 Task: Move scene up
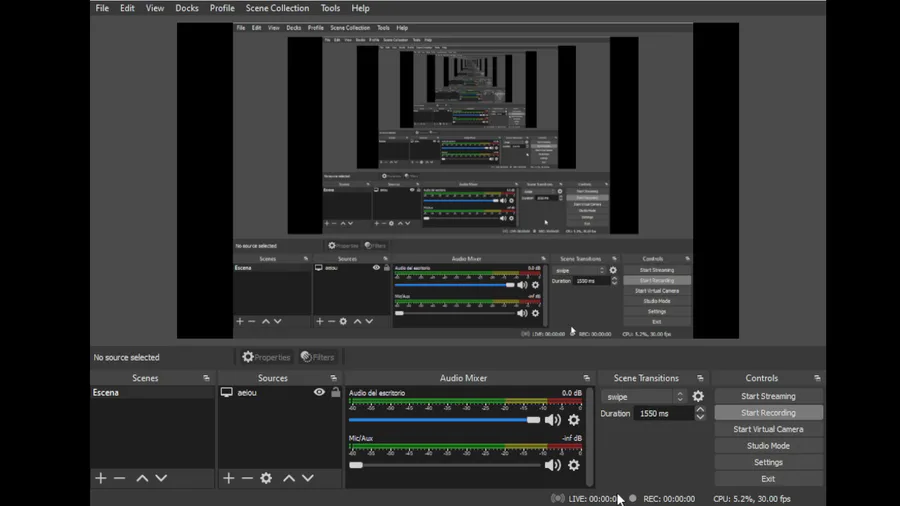[142, 478]
